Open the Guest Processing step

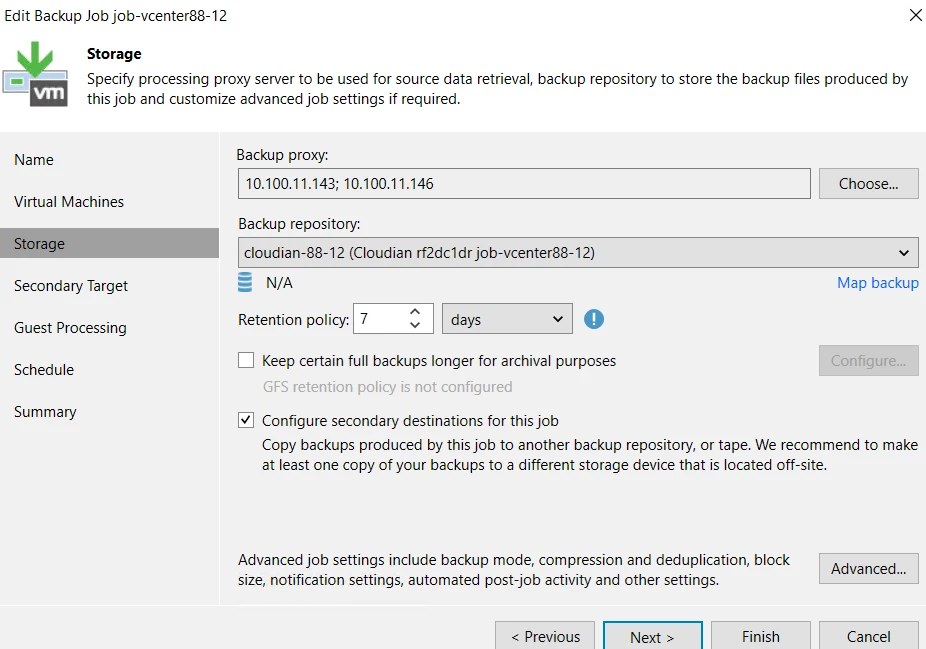(70, 328)
